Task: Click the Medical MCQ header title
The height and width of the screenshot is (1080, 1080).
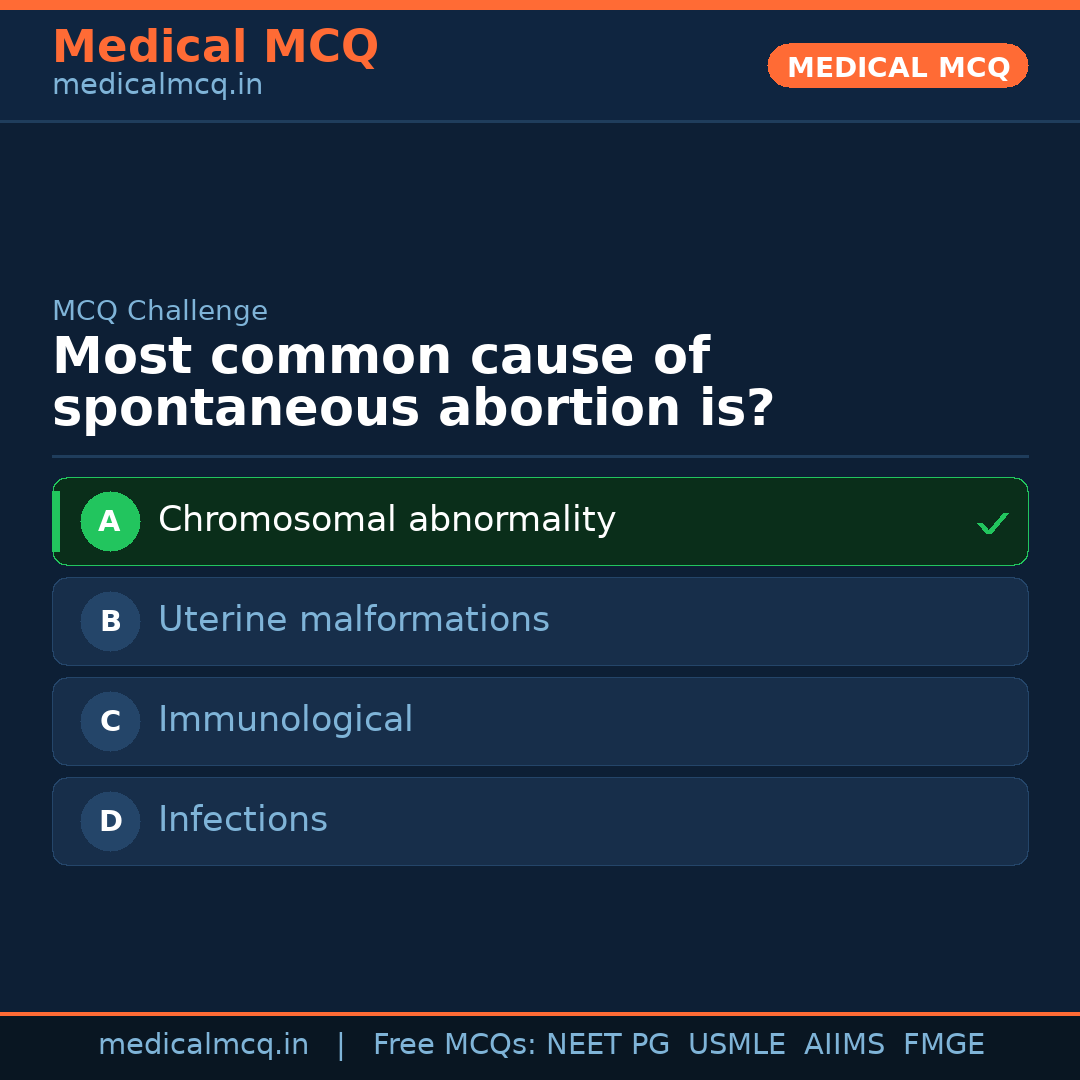Action: (x=215, y=46)
